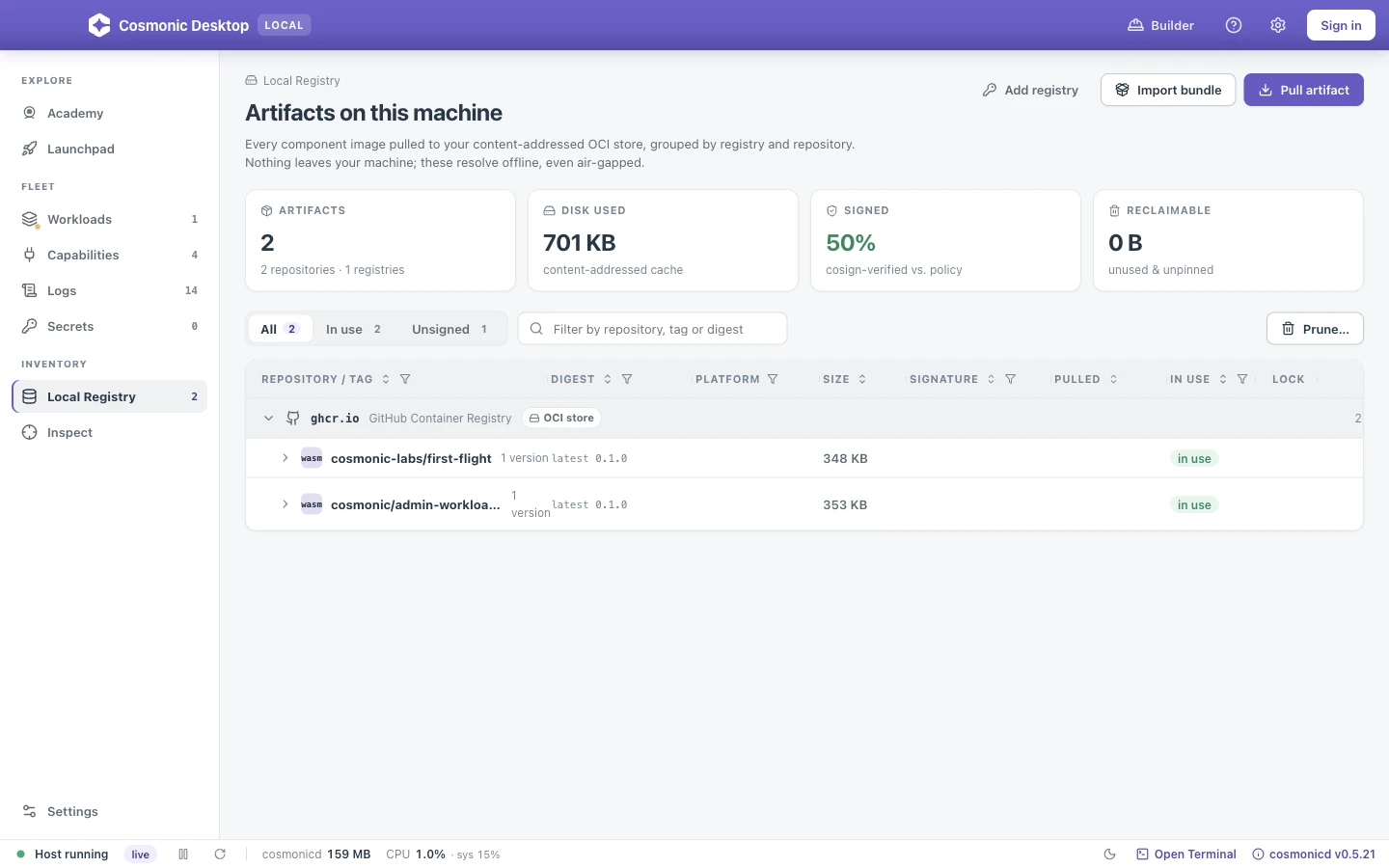Open the Builder link in header
The height and width of the screenshot is (868, 1389).
(x=1161, y=25)
